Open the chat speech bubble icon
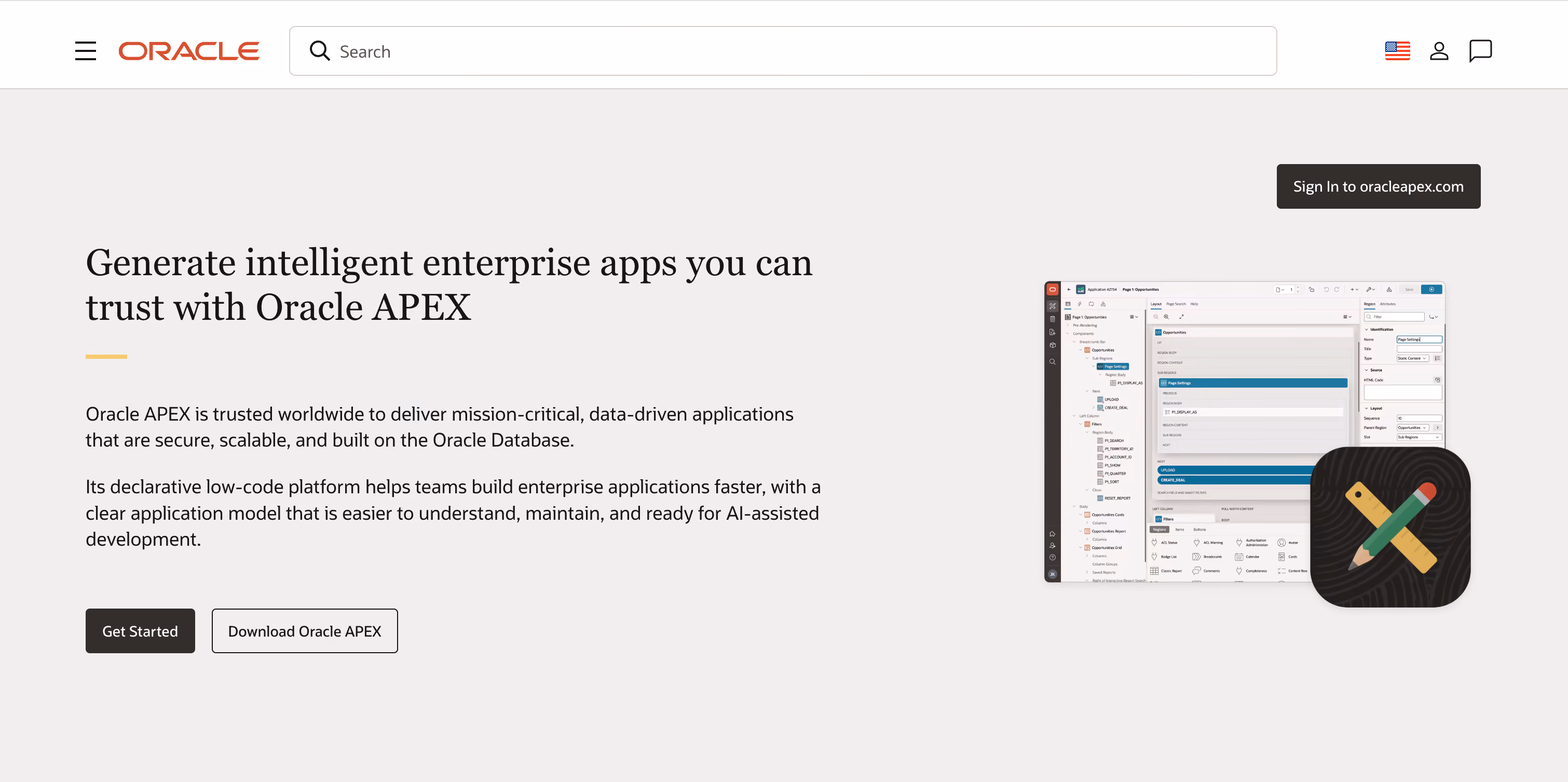This screenshot has height=782, width=1568. click(1480, 51)
